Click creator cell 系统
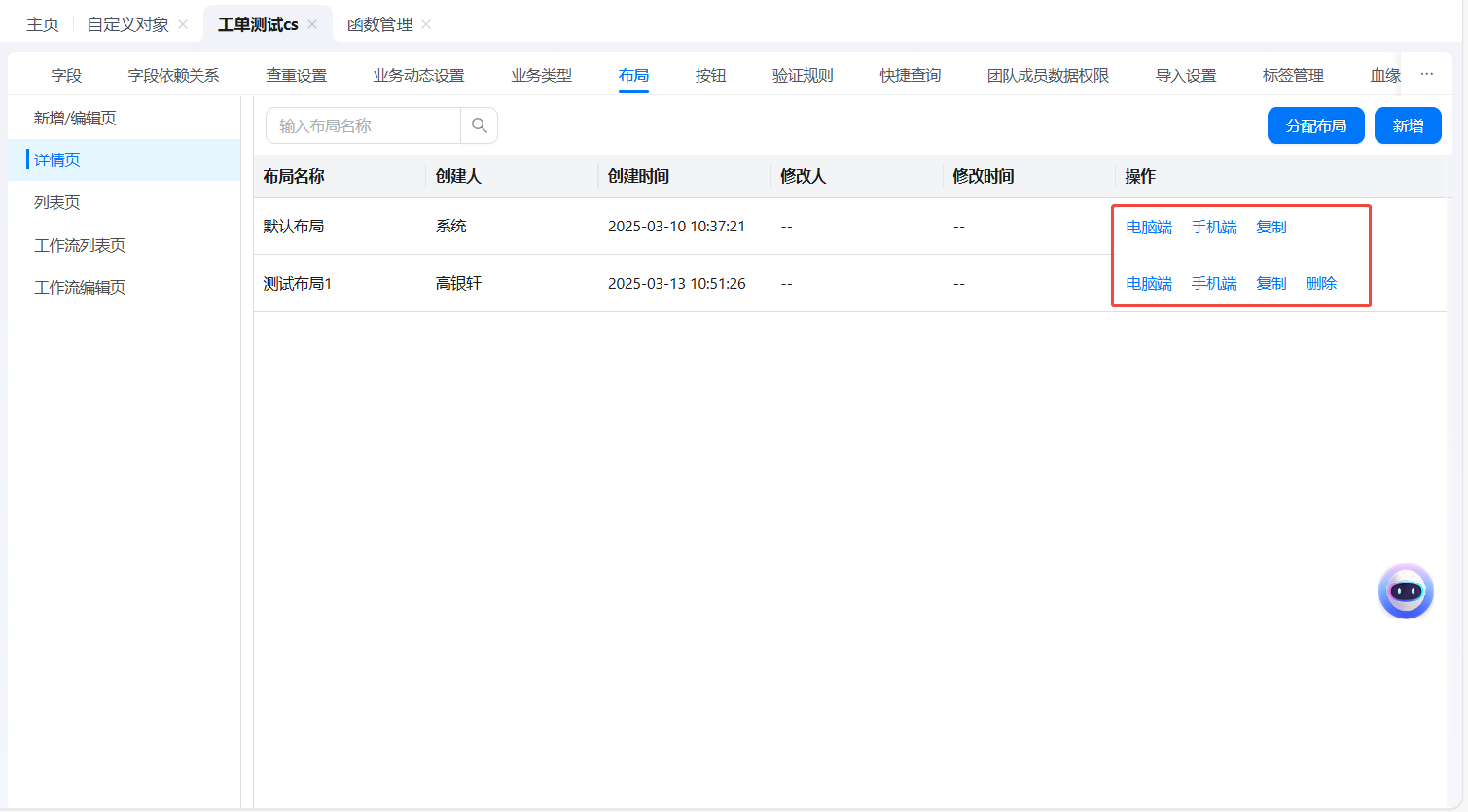This screenshot has height=812, width=1468. 451,226
